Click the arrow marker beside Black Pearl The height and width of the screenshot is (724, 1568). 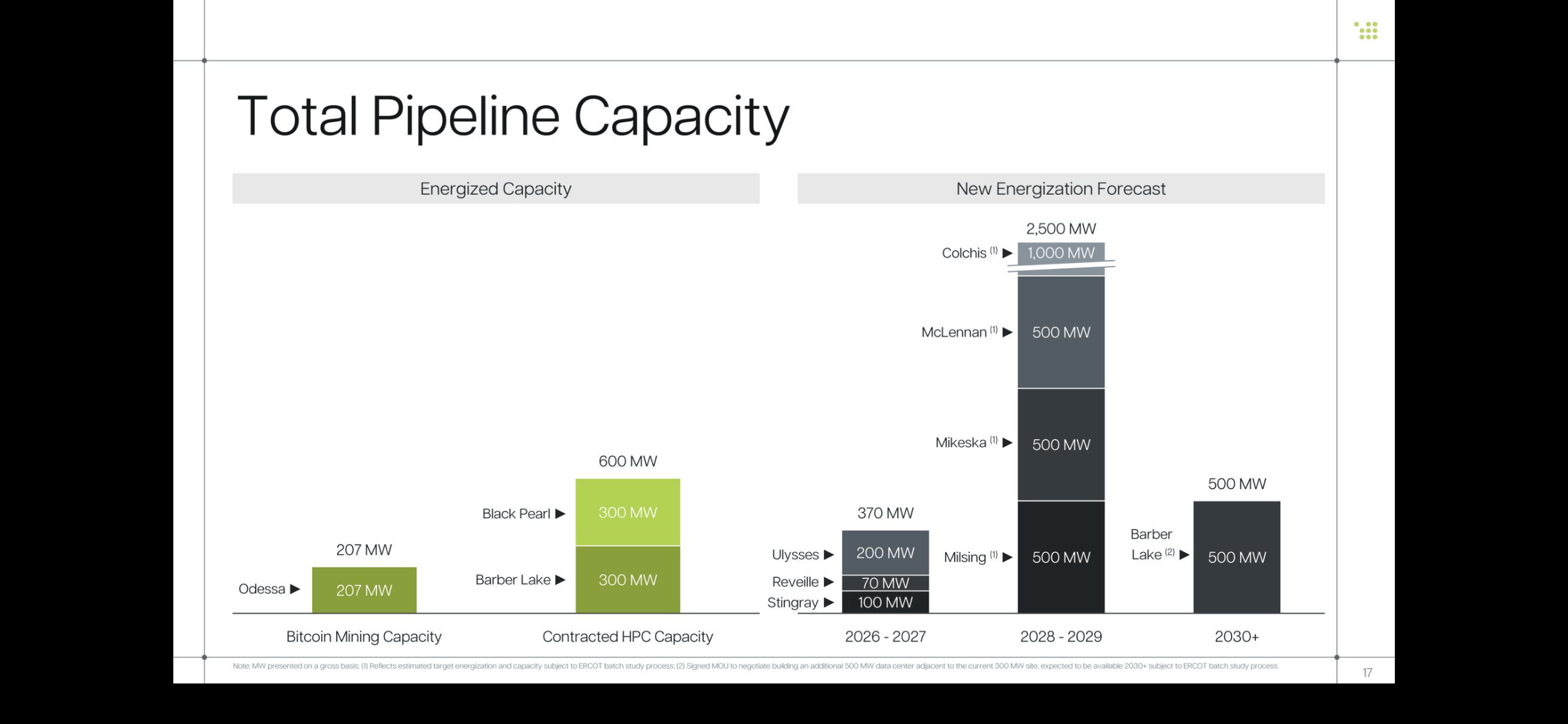[x=560, y=514]
